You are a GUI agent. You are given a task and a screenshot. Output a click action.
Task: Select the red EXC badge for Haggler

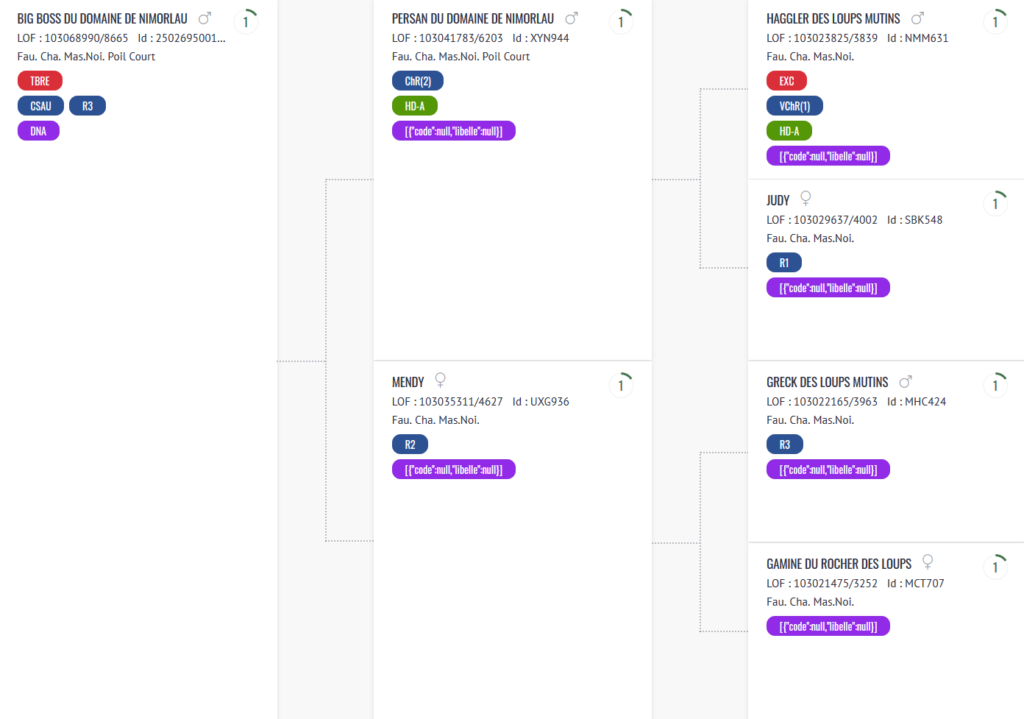click(x=787, y=81)
